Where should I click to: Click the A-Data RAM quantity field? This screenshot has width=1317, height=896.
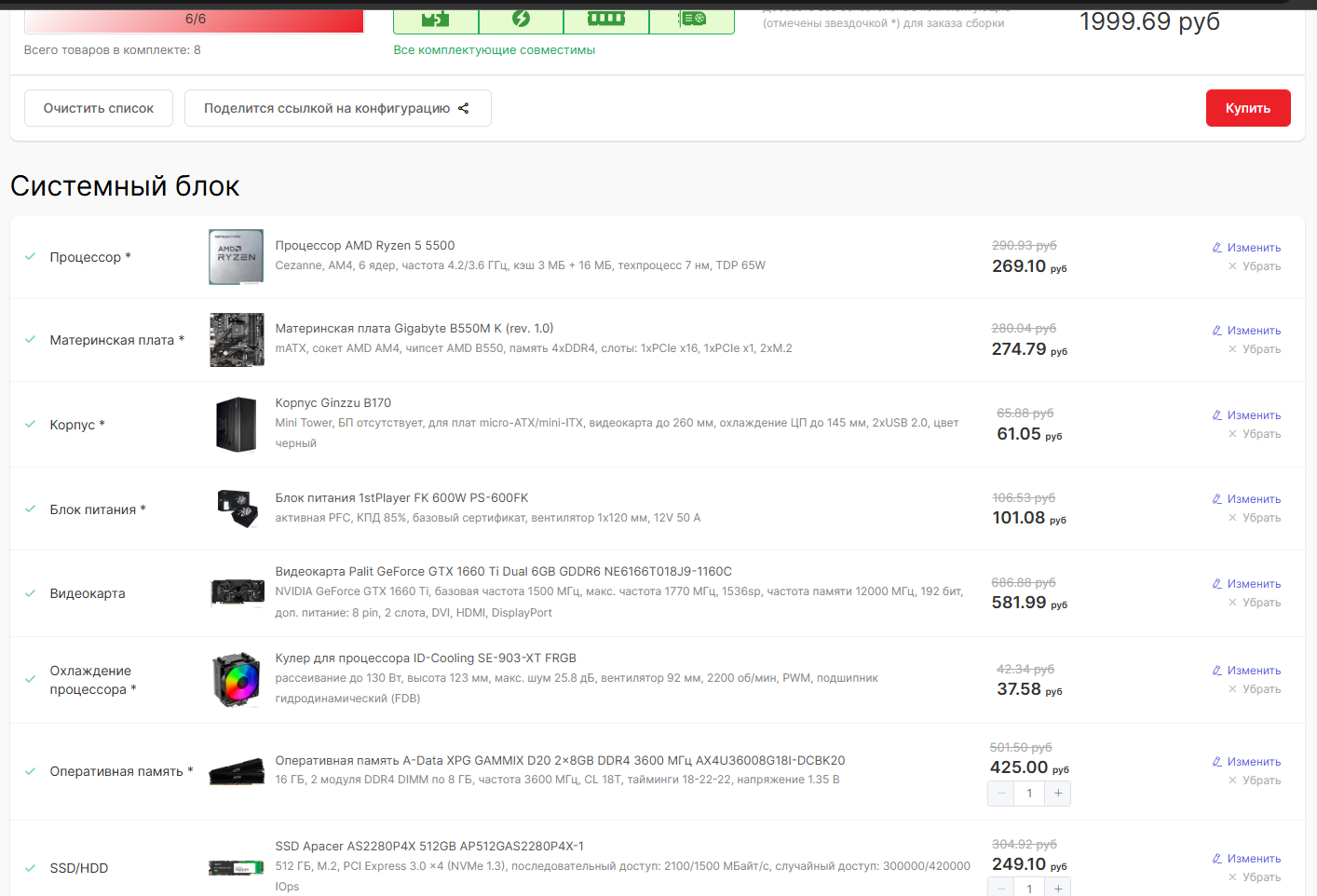(1029, 794)
